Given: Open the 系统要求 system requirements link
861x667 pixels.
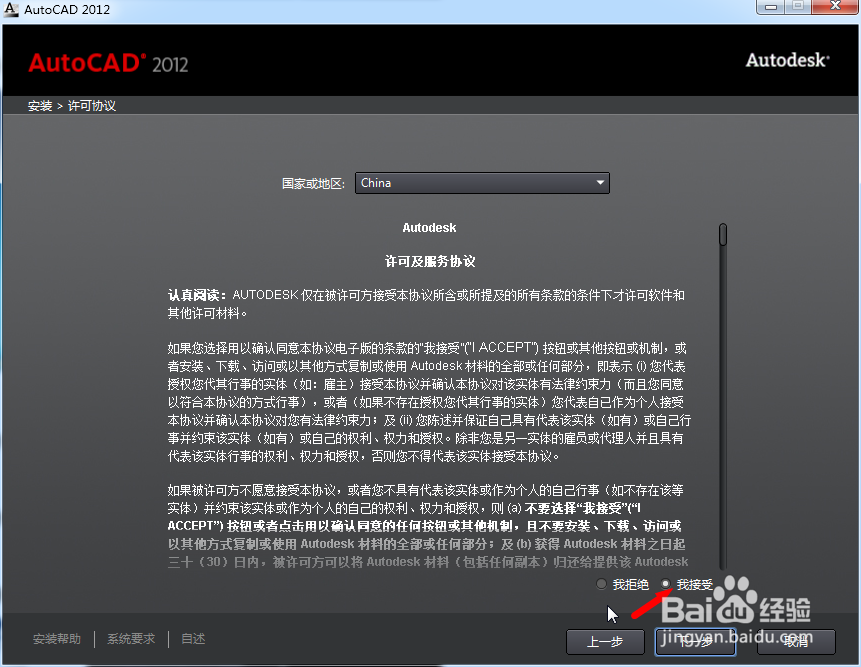Looking at the screenshot, I should (x=131, y=639).
